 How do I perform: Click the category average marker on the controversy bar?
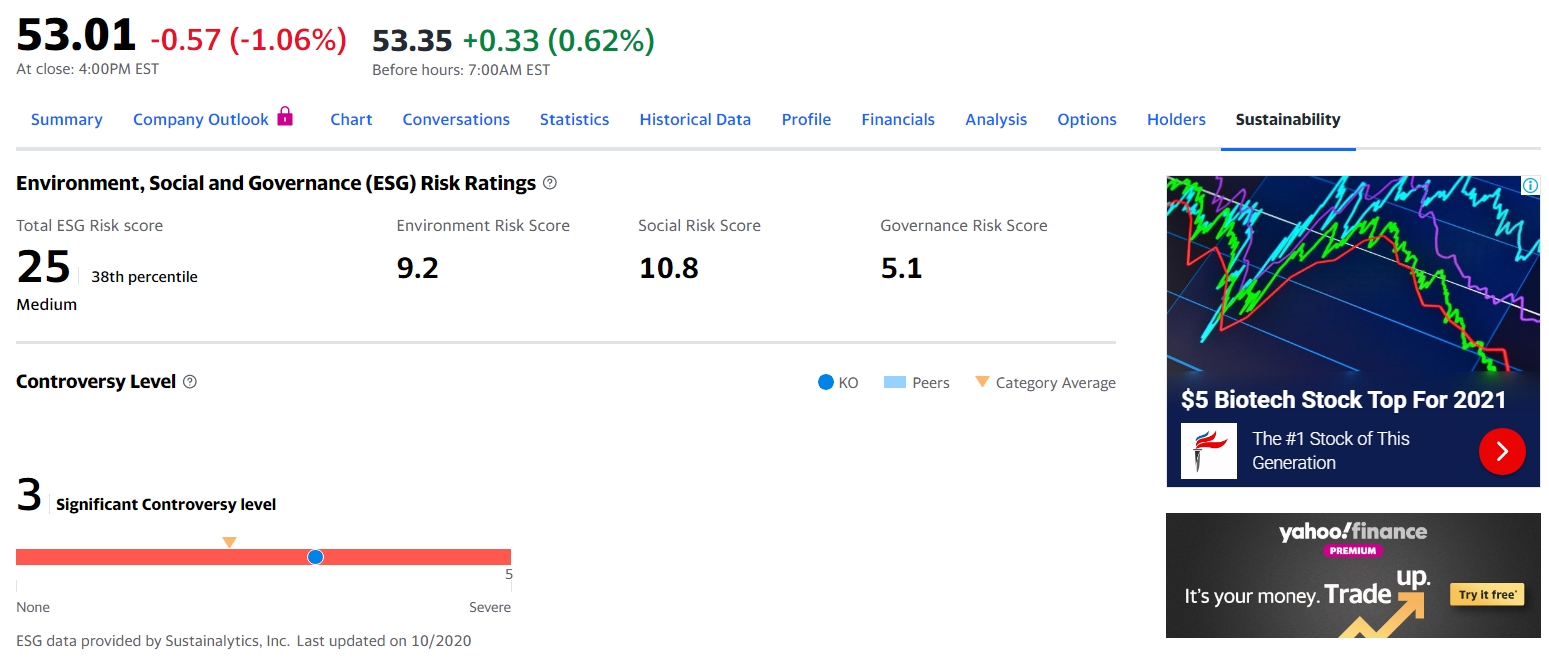[229, 542]
